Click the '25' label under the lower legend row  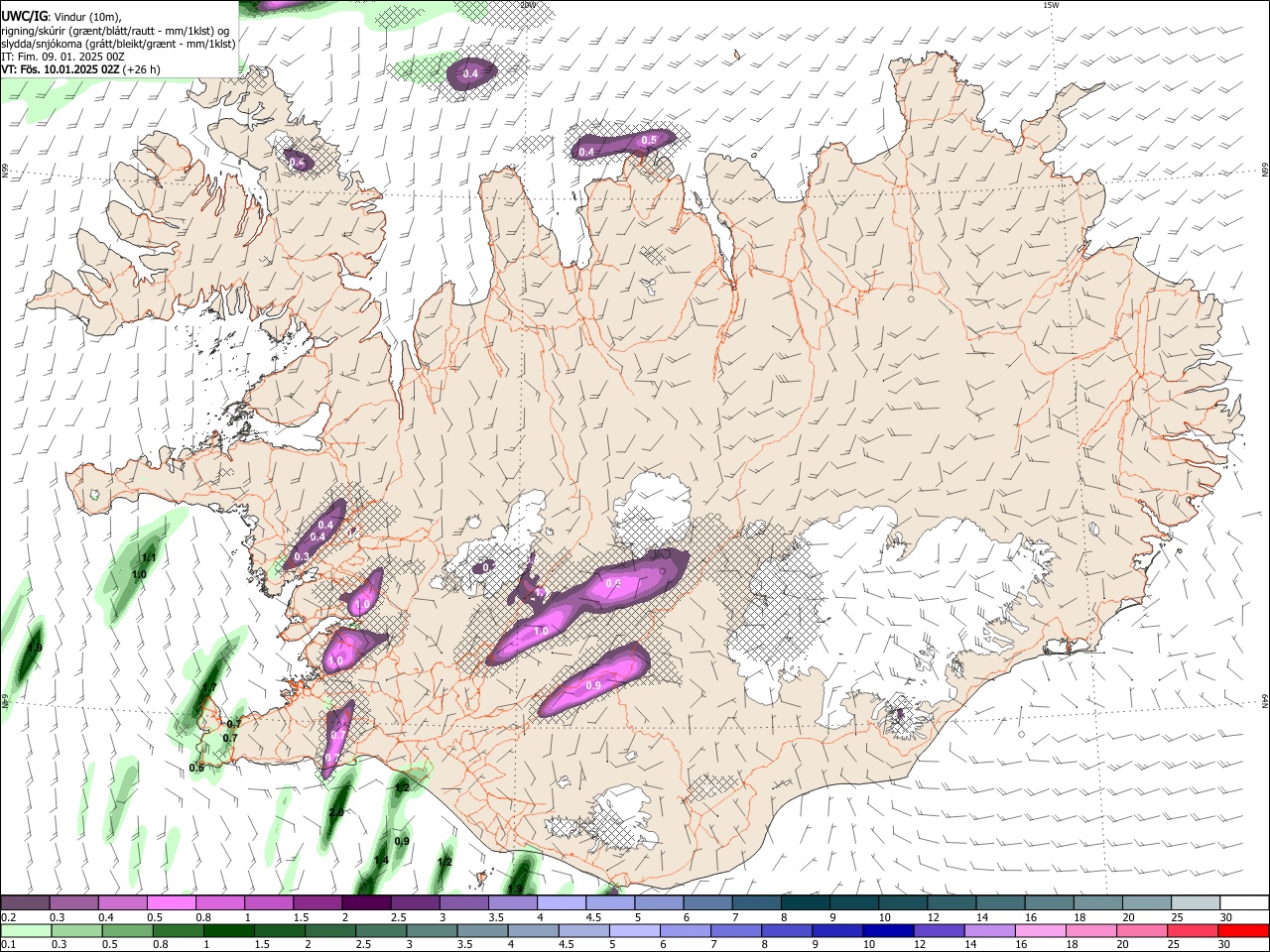click(x=1176, y=945)
